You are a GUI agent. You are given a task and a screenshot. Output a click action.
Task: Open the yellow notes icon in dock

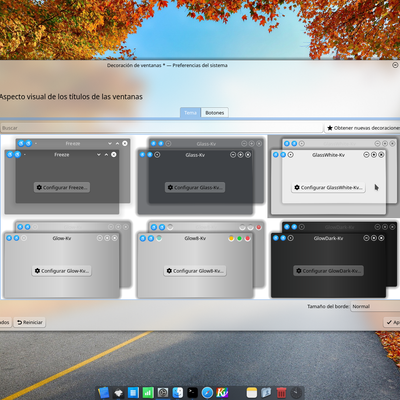click(x=252, y=393)
